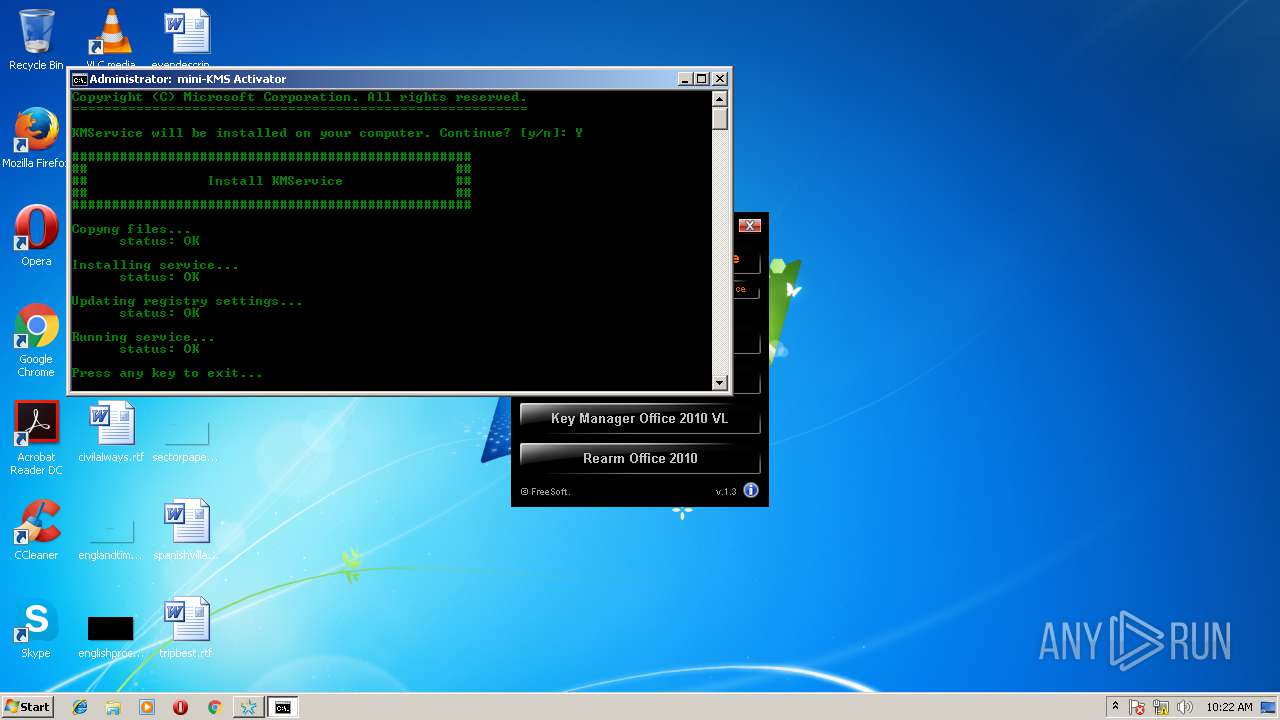Launch Windows Media Player from taskbar

point(147,707)
